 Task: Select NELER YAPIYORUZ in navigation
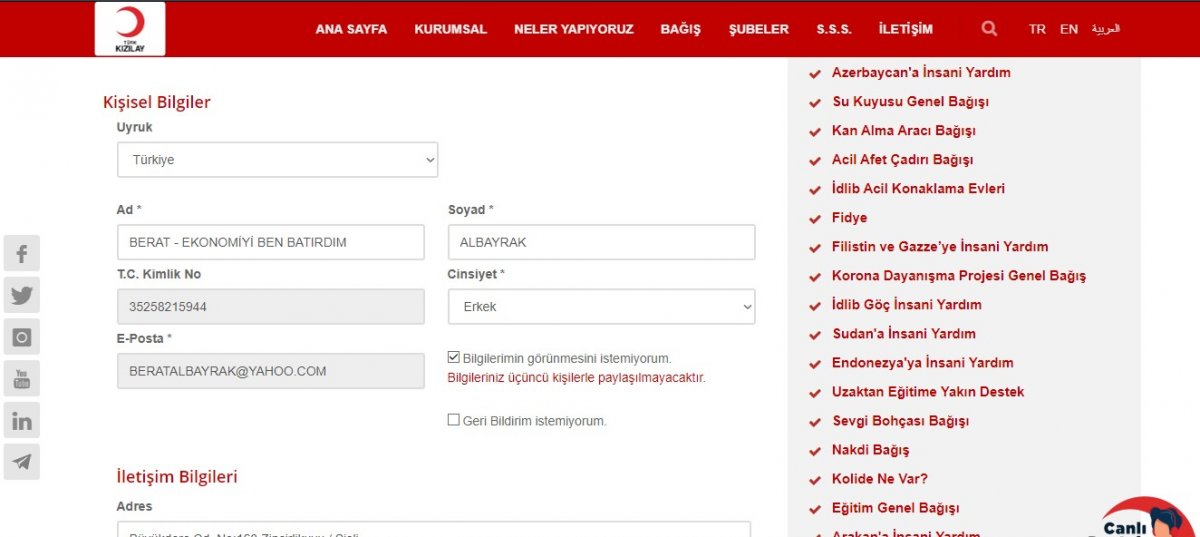pyautogui.click(x=573, y=29)
